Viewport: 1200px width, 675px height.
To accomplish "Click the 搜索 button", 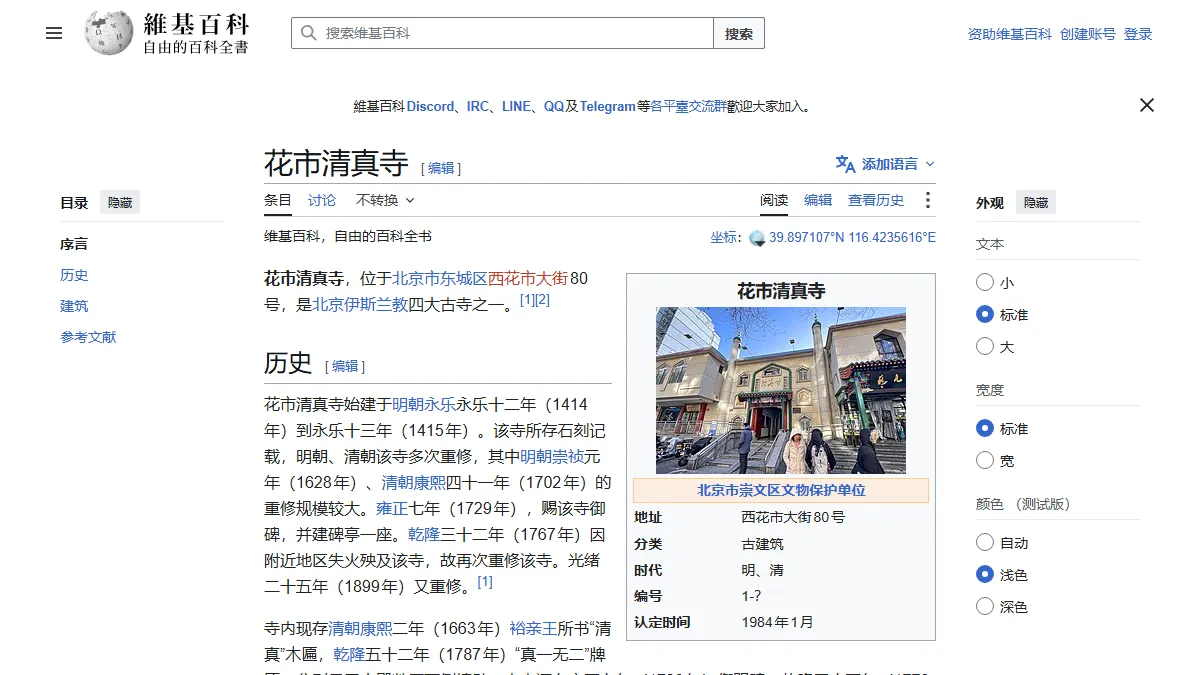I will click(x=739, y=33).
